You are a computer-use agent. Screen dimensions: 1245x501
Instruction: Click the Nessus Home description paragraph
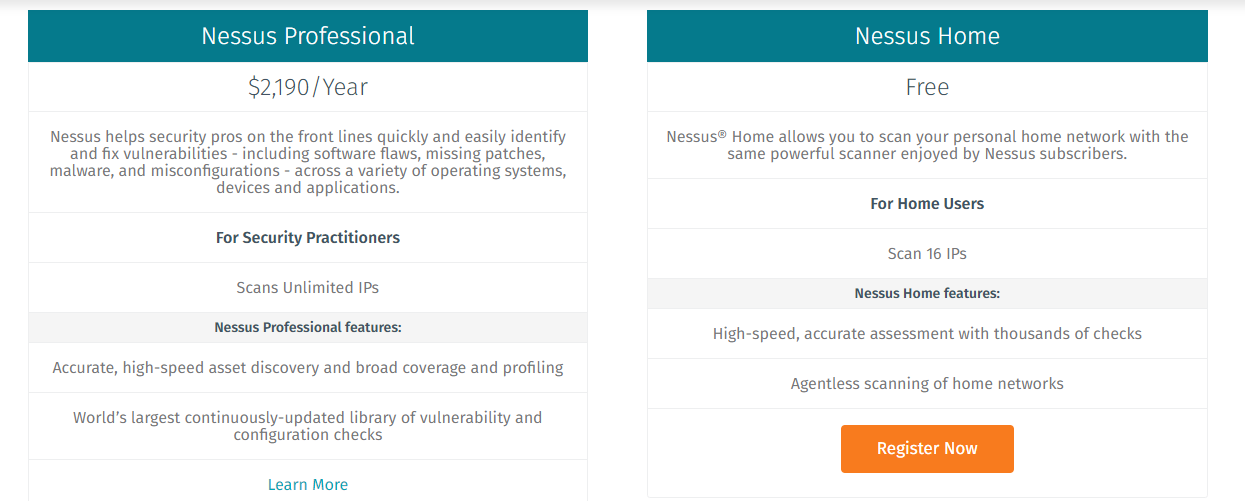click(927, 145)
